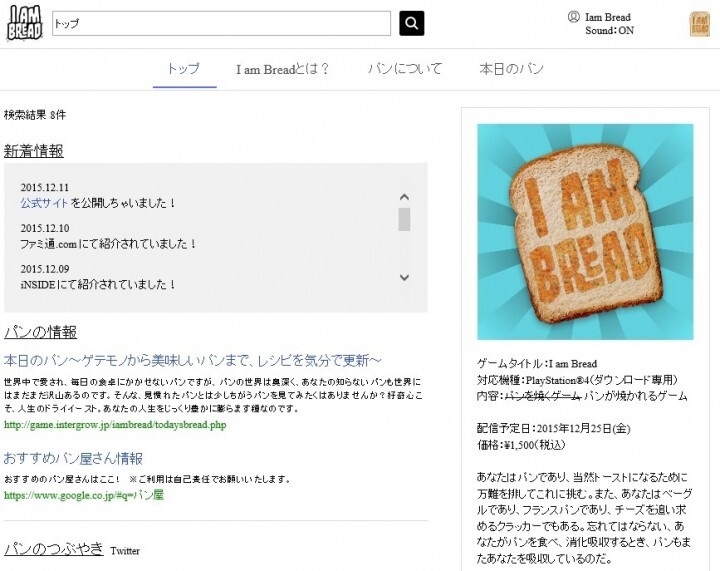
Task: Click the up arrow of news scrollbar
Action: [404, 197]
